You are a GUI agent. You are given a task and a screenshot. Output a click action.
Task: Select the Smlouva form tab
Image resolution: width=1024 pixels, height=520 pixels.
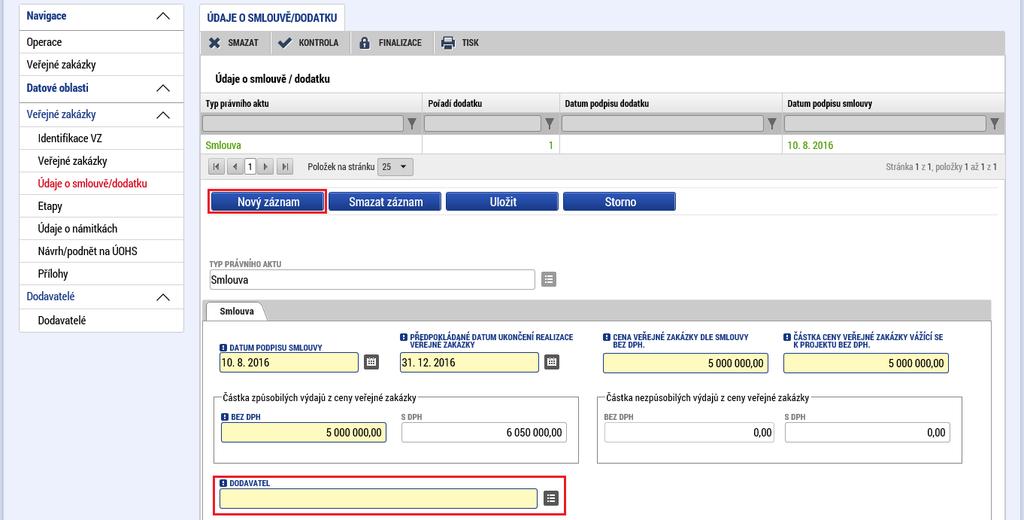tap(236, 312)
